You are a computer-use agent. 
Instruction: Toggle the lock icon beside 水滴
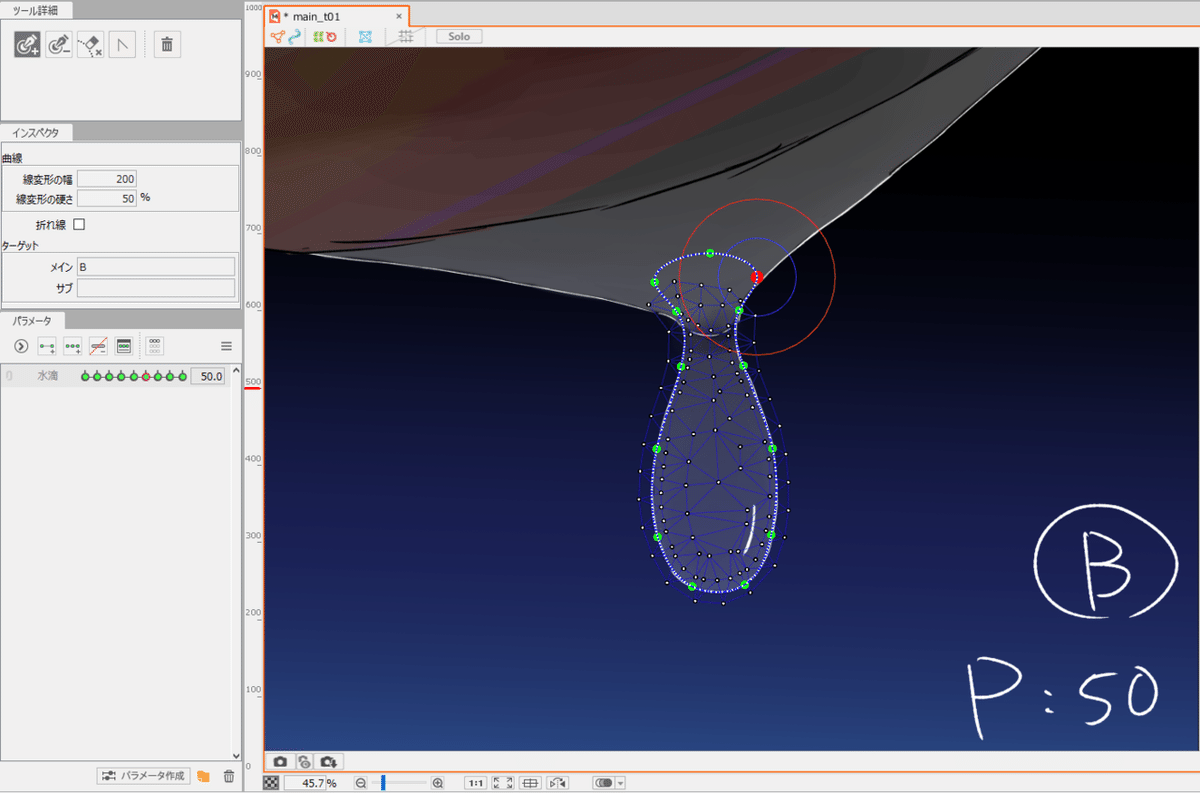tap(9, 376)
